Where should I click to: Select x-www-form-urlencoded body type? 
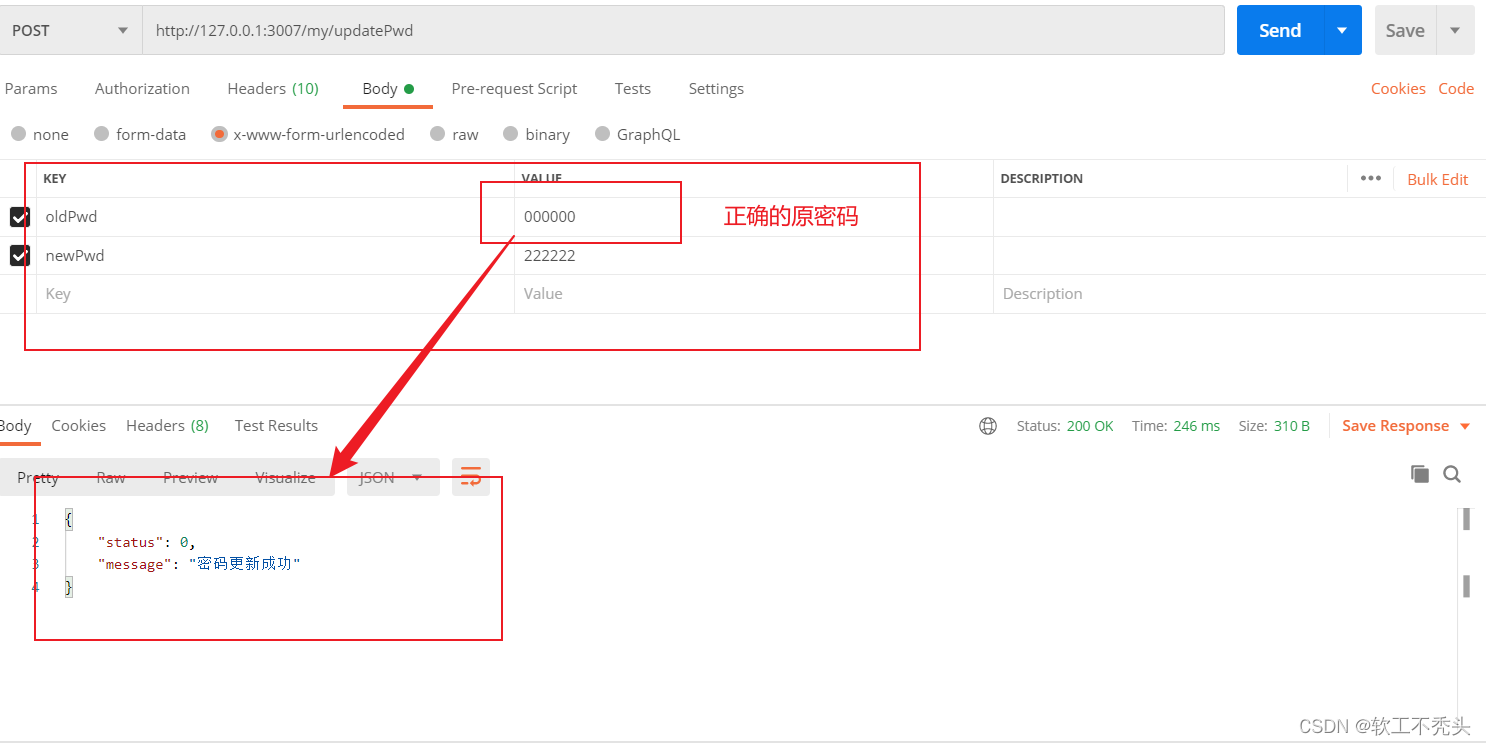[308, 134]
